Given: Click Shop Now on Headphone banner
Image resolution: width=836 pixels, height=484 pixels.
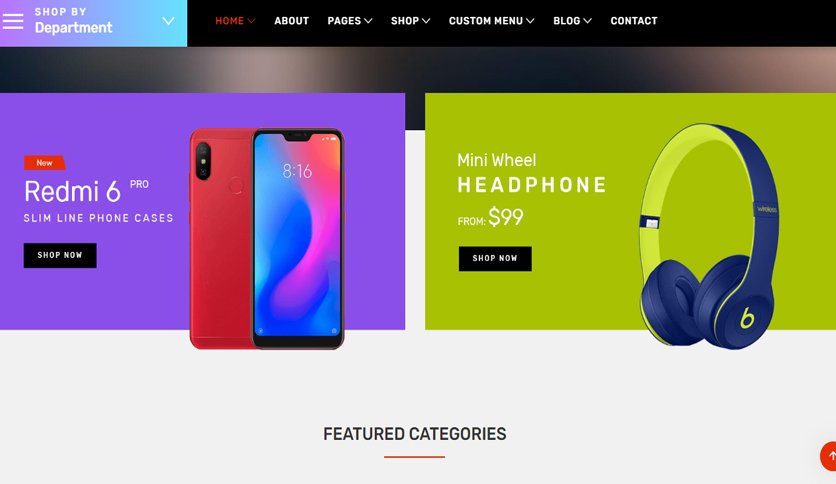Looking at the screenshot, I should coord(495,259).
